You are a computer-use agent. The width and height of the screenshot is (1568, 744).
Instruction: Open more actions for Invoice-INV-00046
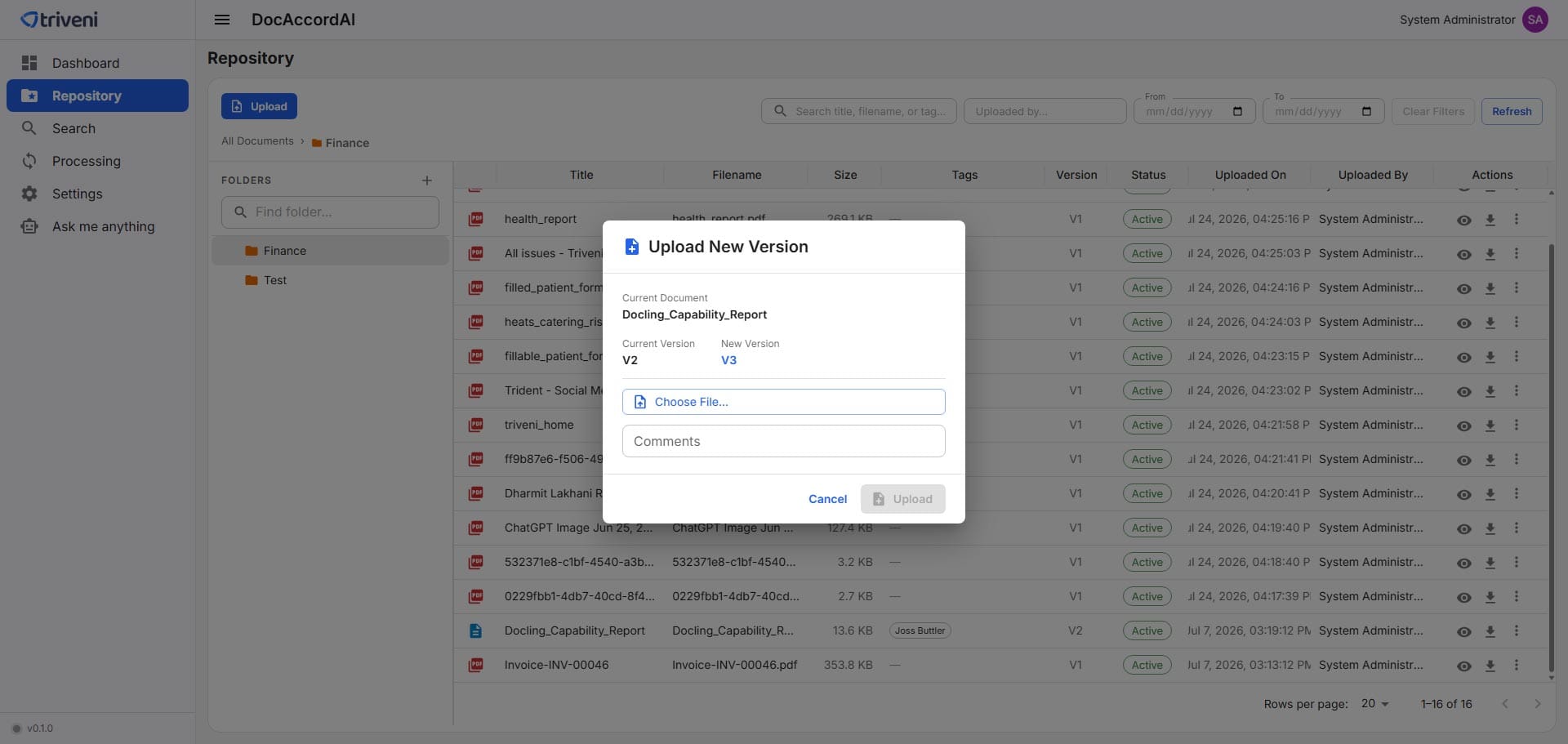[1517, 665]
